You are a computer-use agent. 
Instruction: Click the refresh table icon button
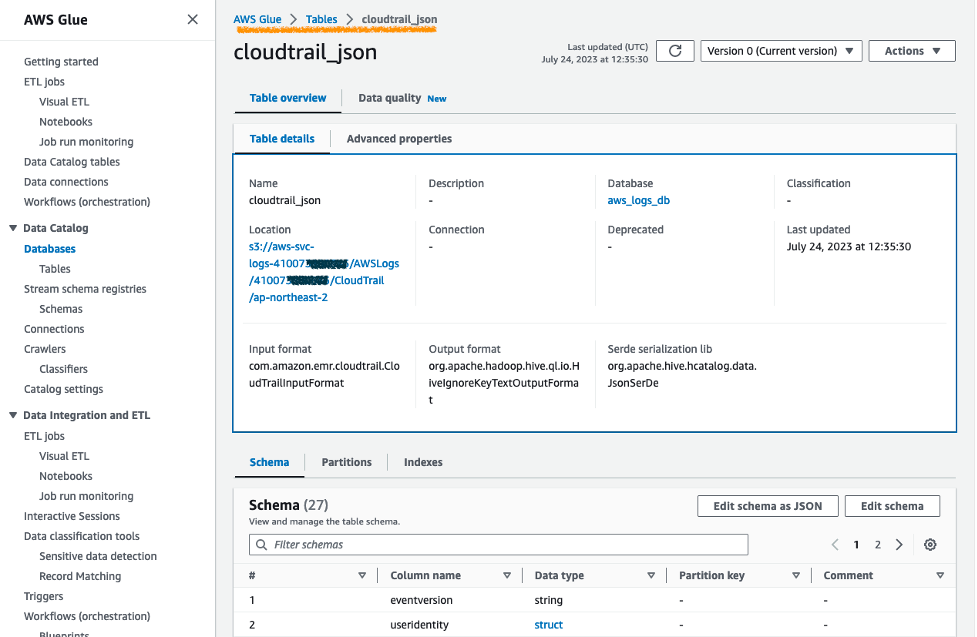tap(675, 51)
